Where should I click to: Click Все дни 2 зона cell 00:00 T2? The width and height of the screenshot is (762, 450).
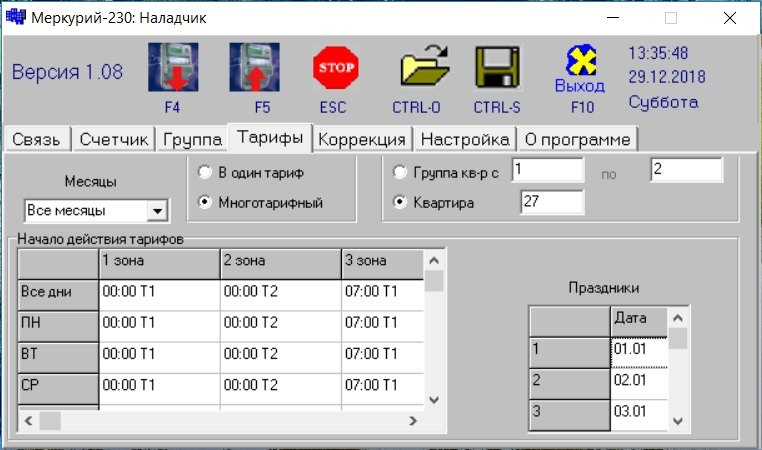[x=281, y=295]
